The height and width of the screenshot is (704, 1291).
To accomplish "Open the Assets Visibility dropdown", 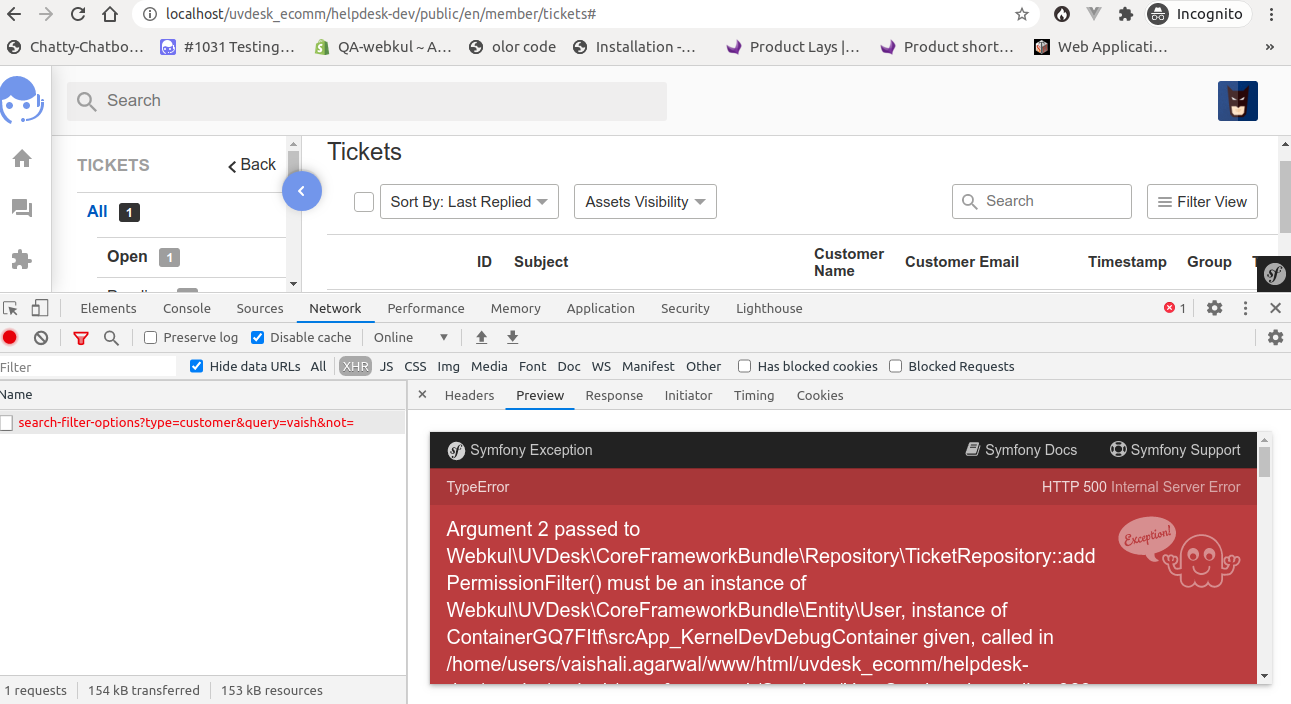I will pos(645,201).
